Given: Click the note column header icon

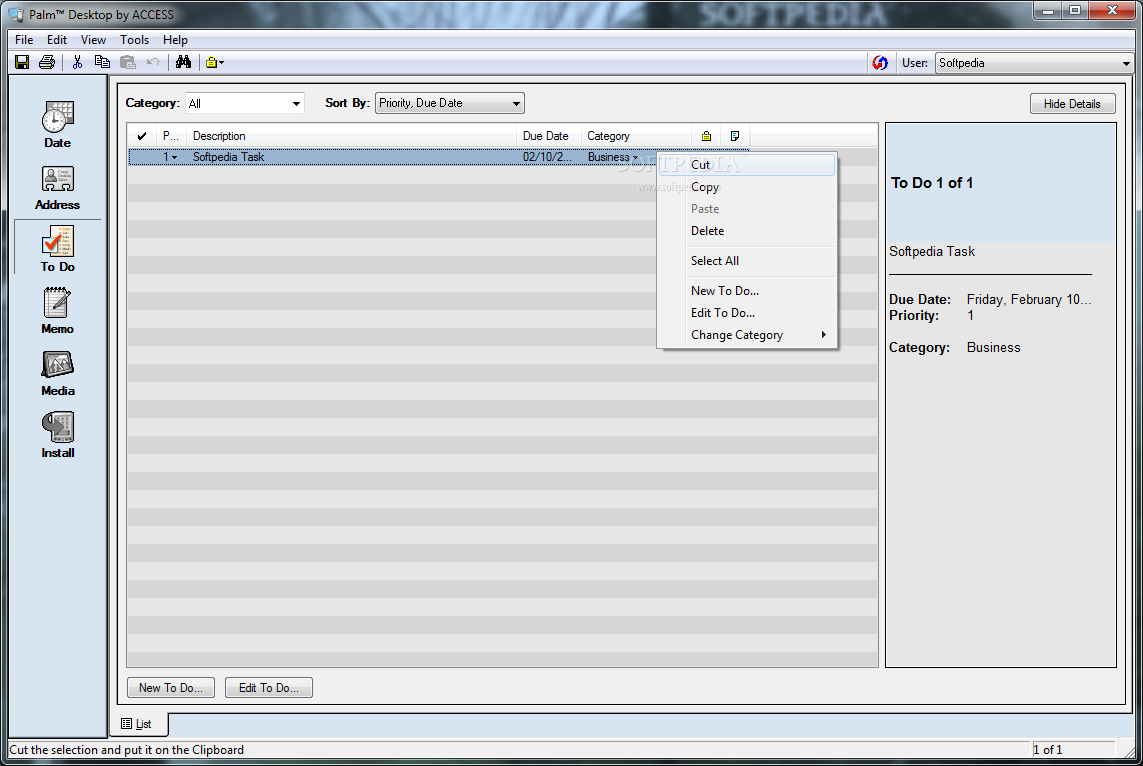Looking at the screenshot, I should (735, 136).
